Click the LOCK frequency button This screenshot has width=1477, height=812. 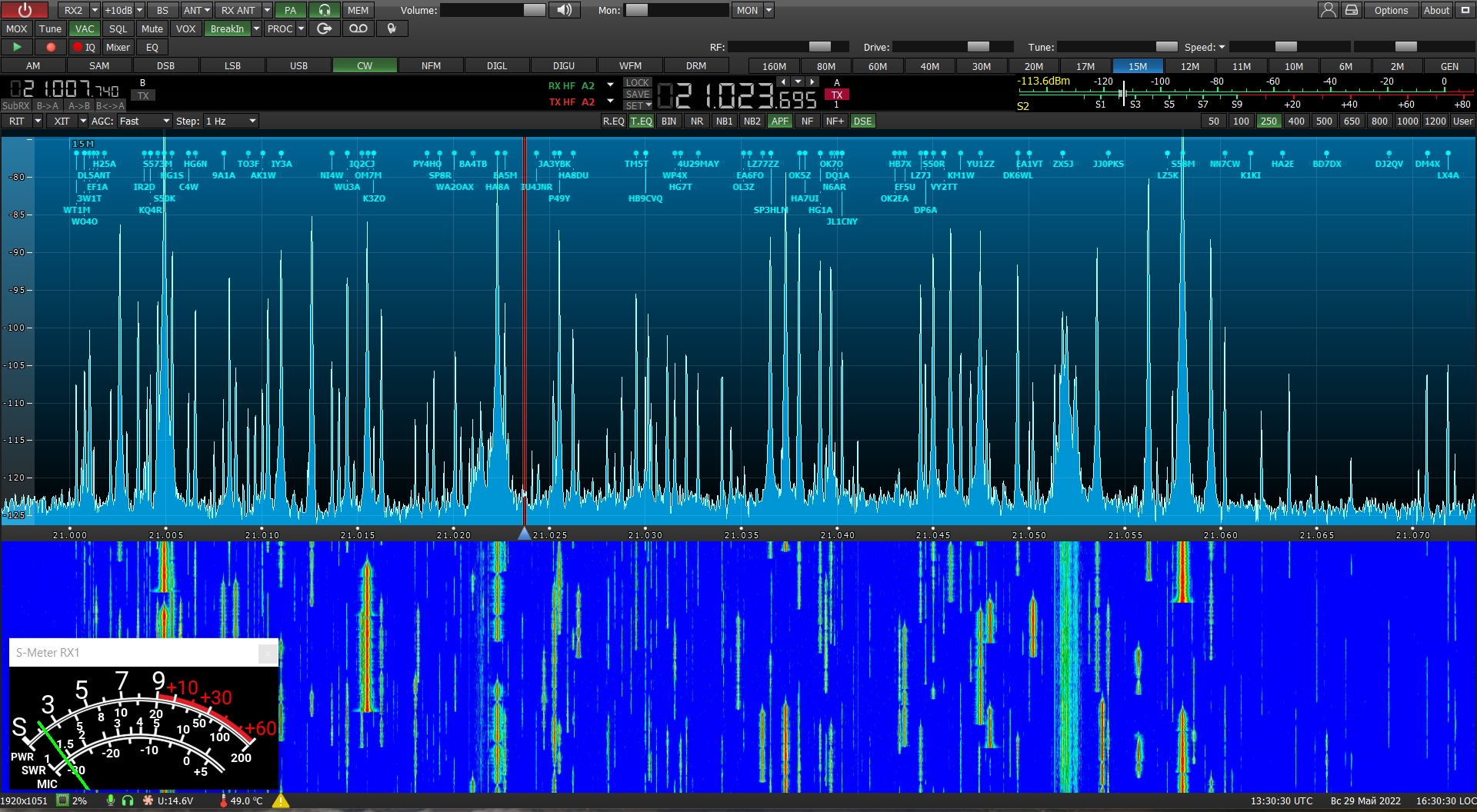coord(637,82)
